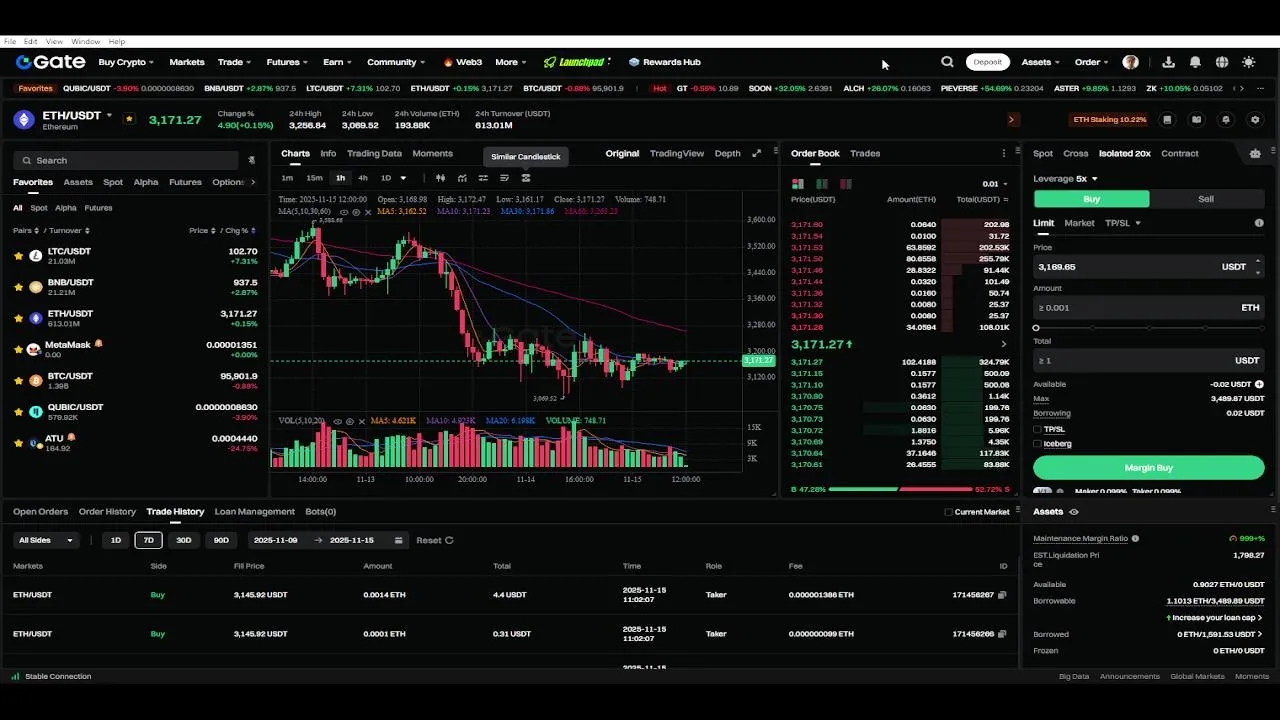Image resolution: width=1280 pixels, height=720 pixels.
Task: Click the Amount input field in ETH
Action: click(1148, 308)
